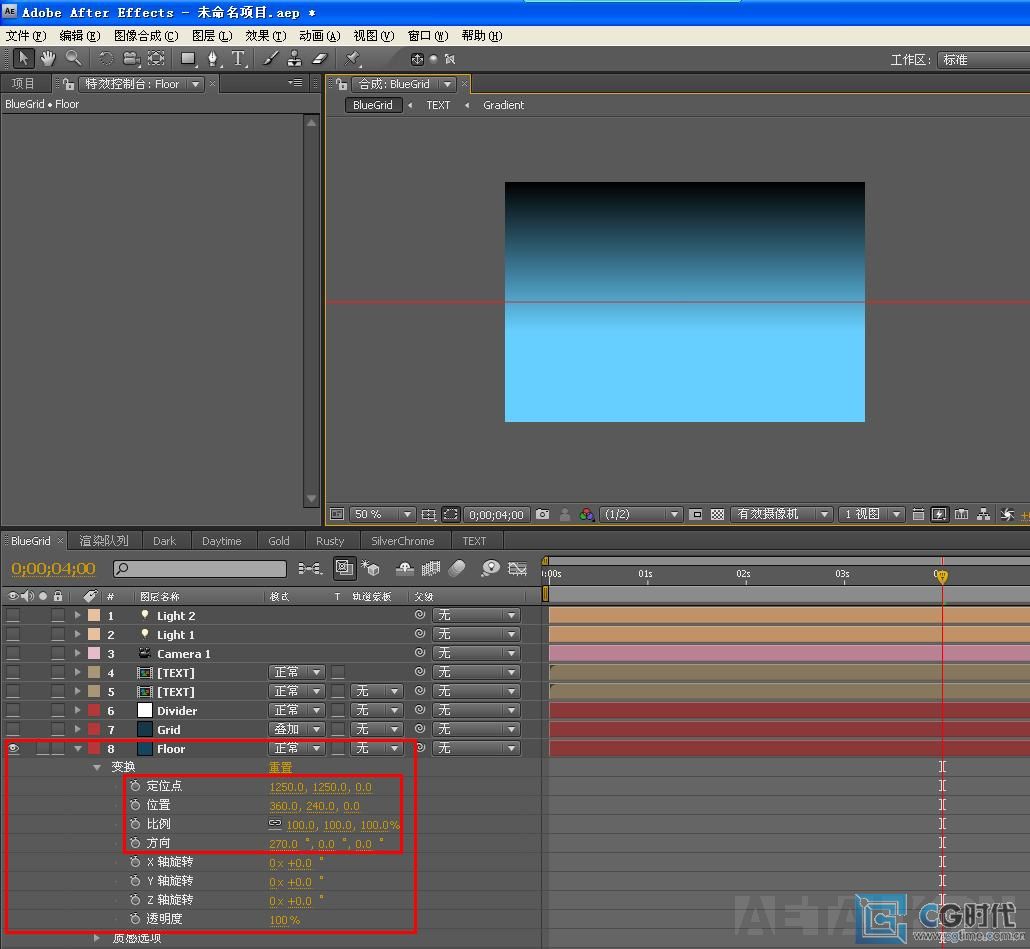Toggle the draft 3D timeline button
Image resolution: width=1030 pixels, height=949 pixels.
click(x=371, y=568)
